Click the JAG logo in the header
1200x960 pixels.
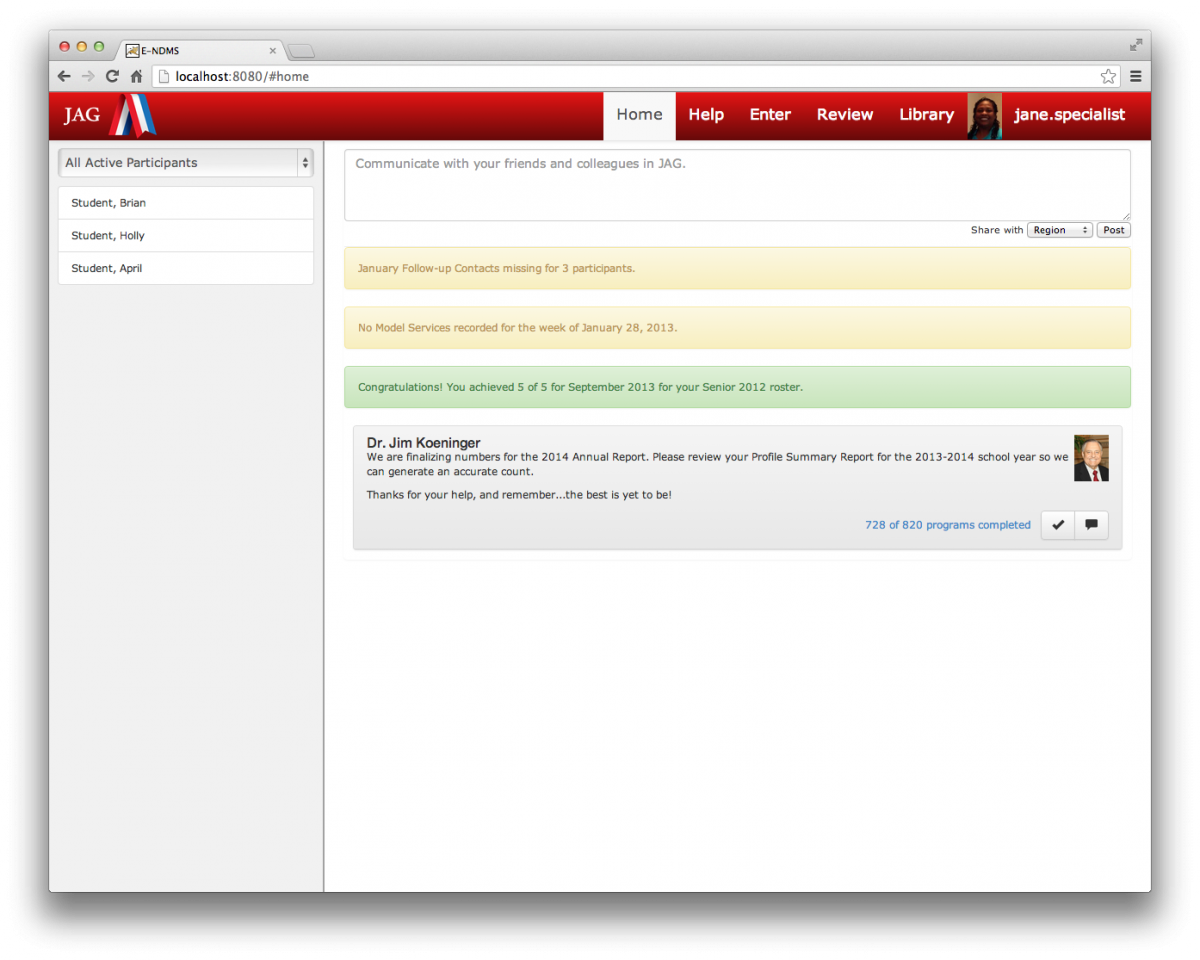tap(109, 115)
